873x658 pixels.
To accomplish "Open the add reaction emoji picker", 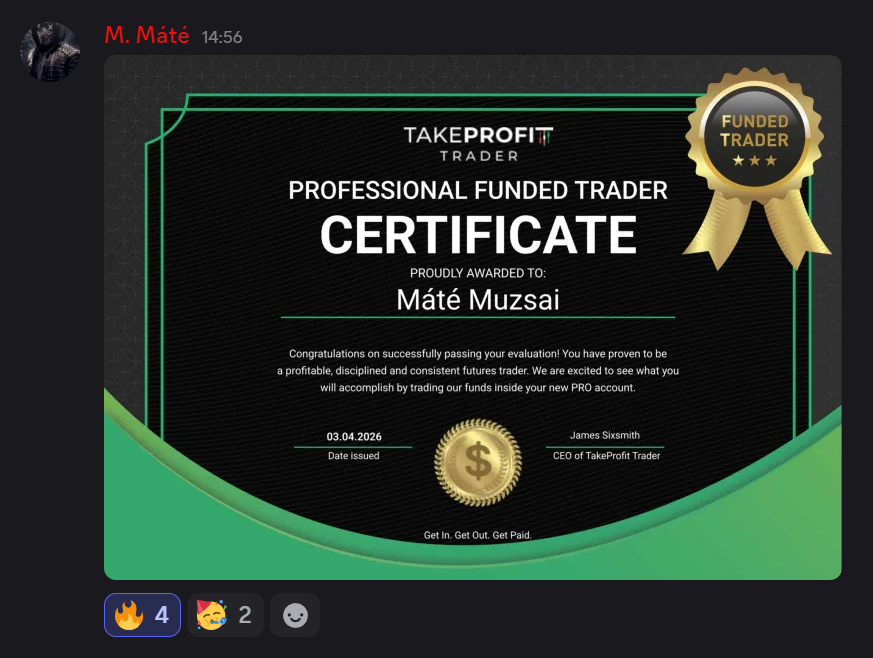I will point(295,615).
